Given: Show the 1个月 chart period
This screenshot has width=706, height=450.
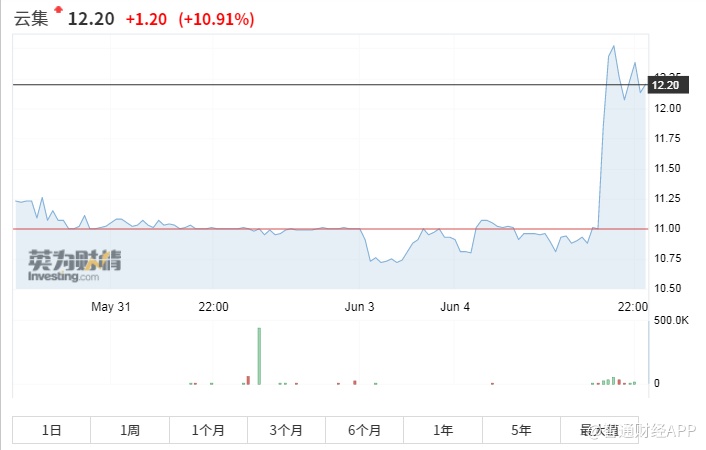Looking at the screenshot, I should [x=208, y=430].
